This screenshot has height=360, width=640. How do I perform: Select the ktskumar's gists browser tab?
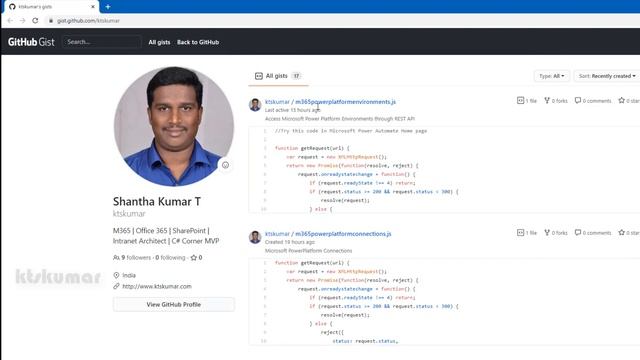point(51,7)
